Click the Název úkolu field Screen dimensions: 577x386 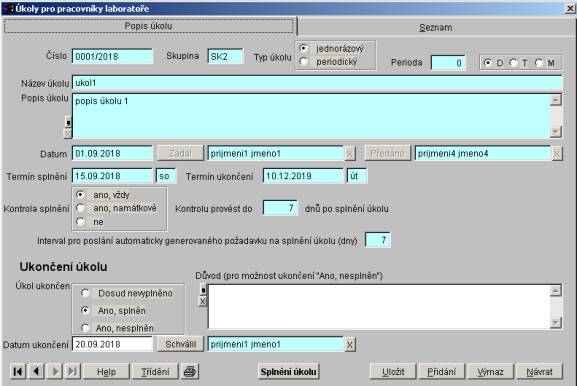pos(317,83)
